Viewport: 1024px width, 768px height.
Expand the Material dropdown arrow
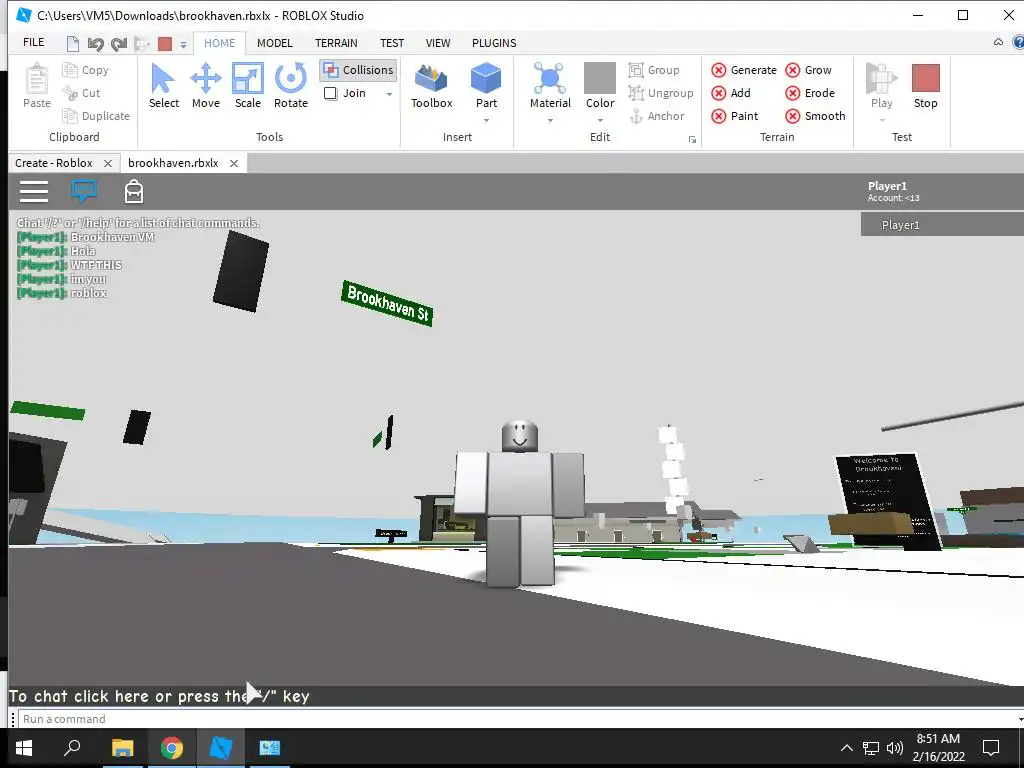click(x=550, y=121)
